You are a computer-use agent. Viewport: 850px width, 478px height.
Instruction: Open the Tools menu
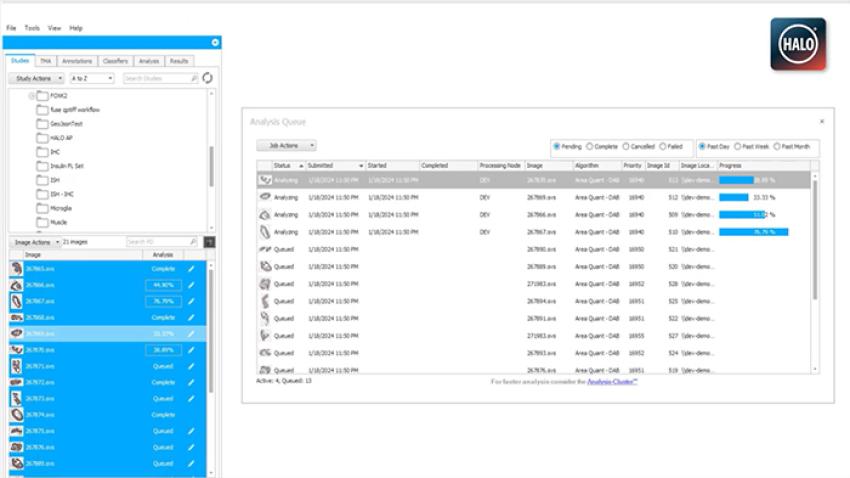pyautogui.click(x=32, y=28)
